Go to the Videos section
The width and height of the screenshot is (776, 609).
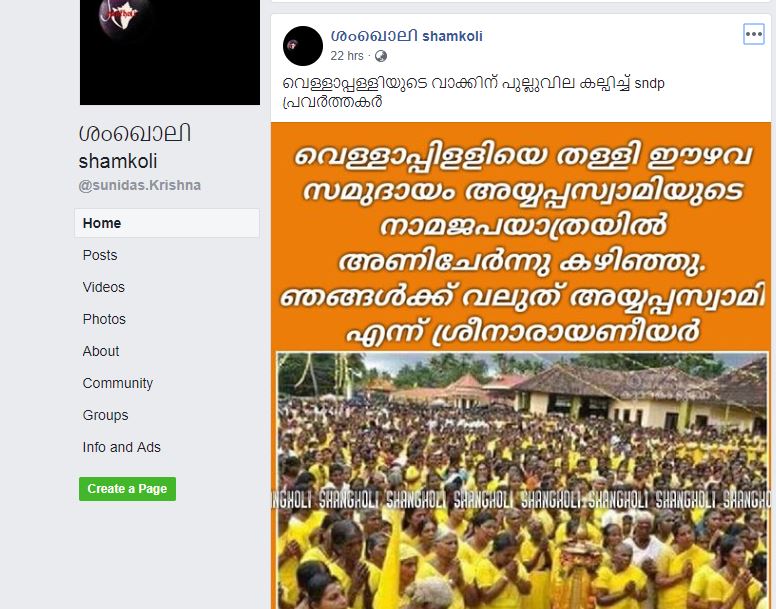tap(103, 287)
